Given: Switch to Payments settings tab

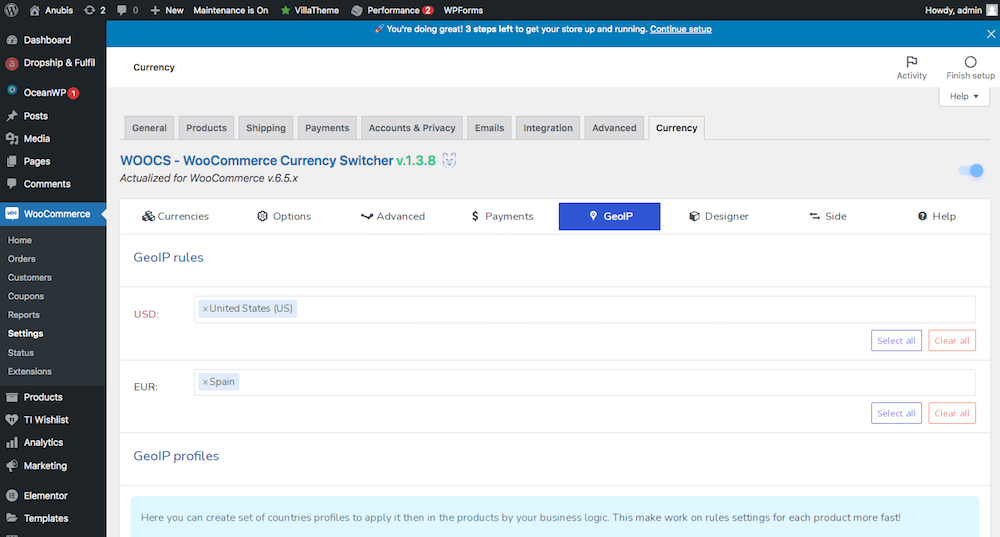Looking at the screenshot, I should click(x=327, y=128).
